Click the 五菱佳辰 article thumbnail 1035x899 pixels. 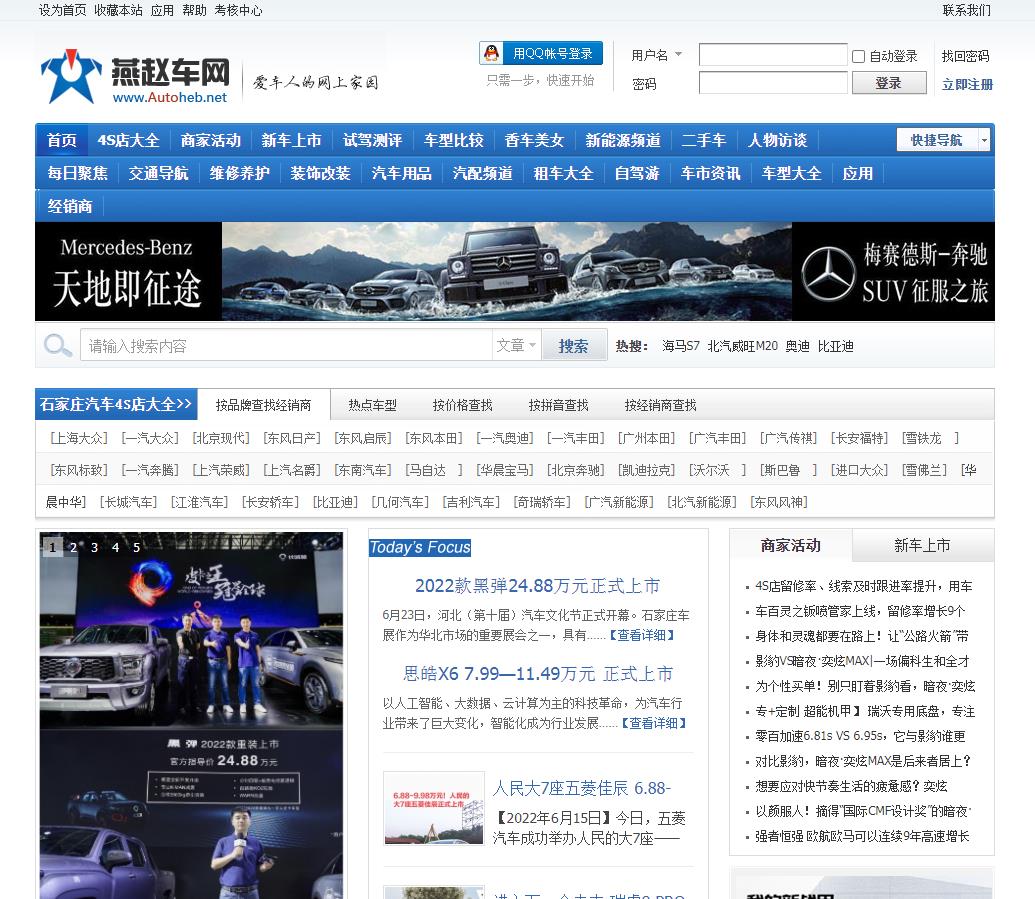434,808
